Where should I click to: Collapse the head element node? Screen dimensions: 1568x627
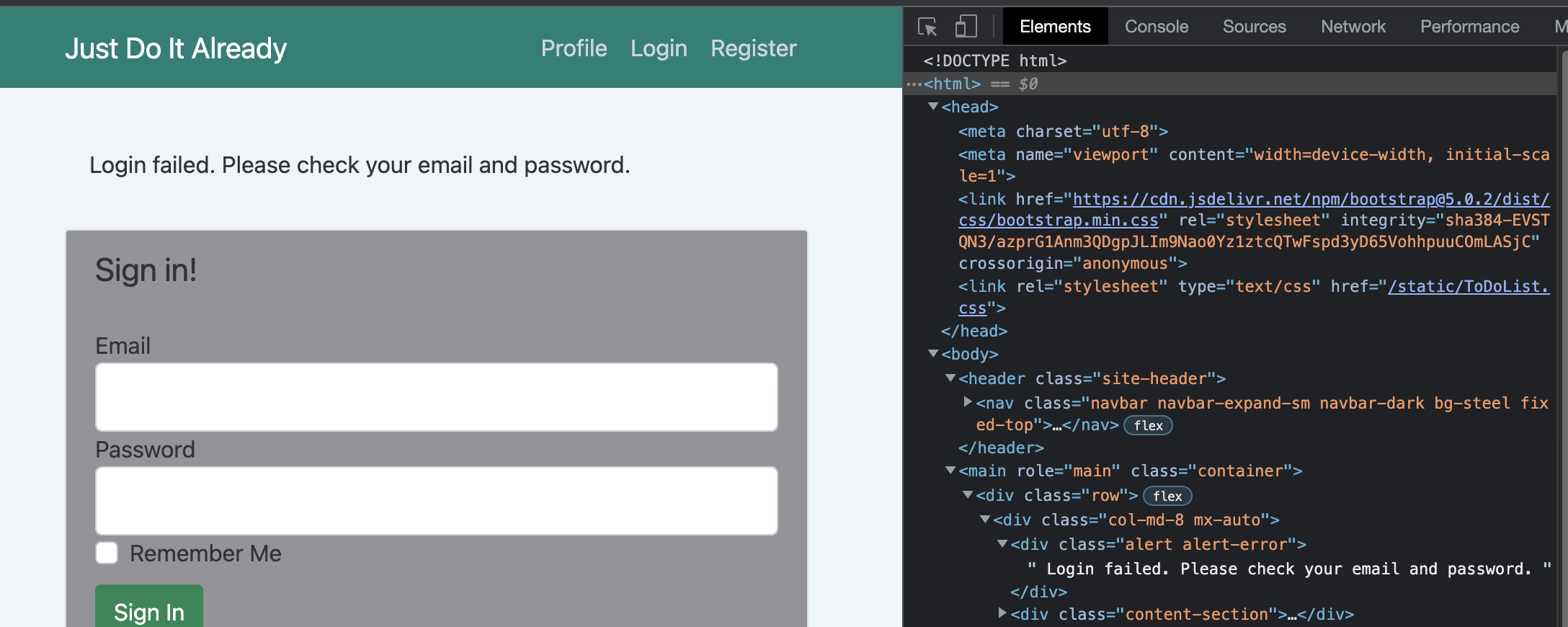pos(933,107)
